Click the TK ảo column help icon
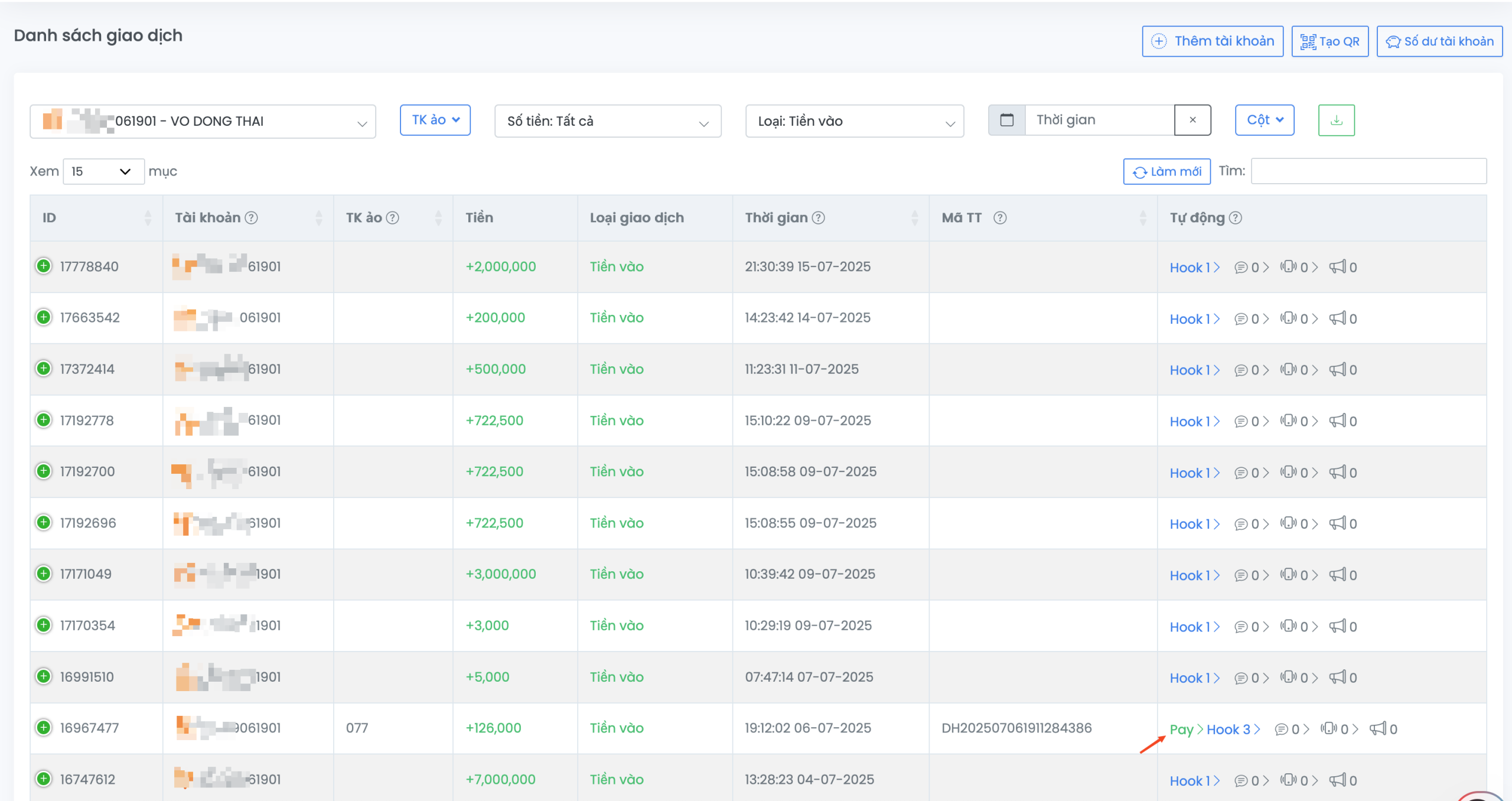This screenshot has width=1512, height=801. coord(393,218)
